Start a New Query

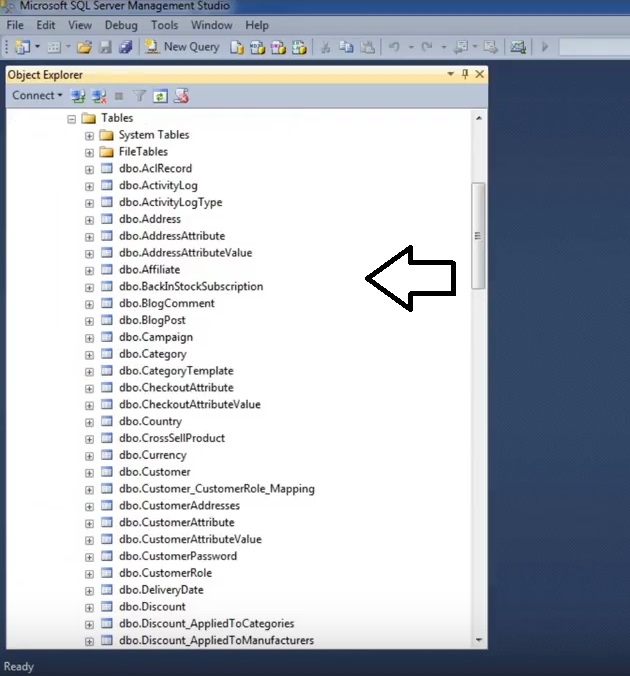point(182,47)
